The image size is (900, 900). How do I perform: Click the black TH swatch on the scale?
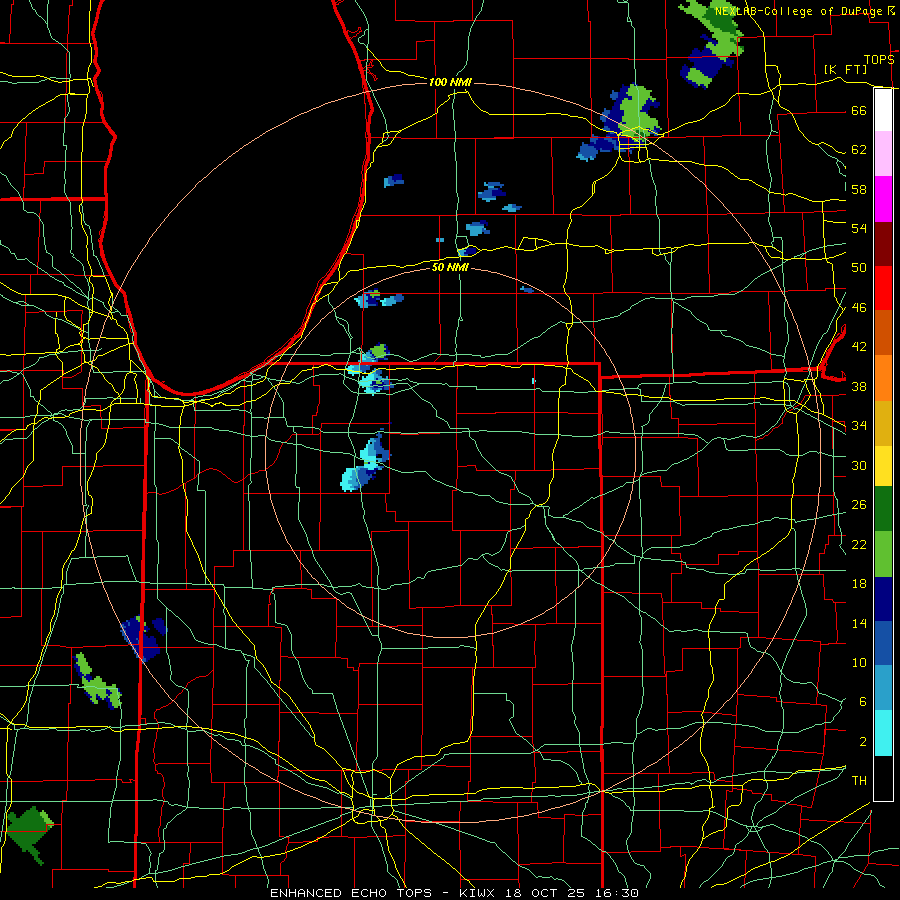click(x=883, y=778)
